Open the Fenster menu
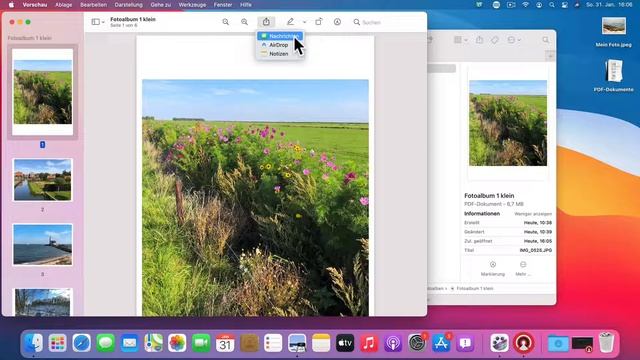Image resolution: width=640 pixels, height=360 pixels. click(x=223, y=5)
